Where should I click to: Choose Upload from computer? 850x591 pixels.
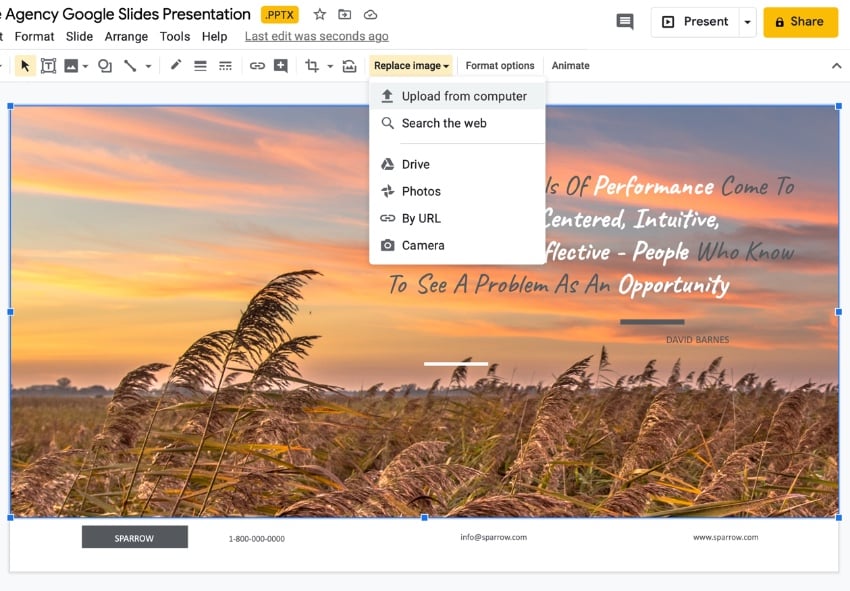click(x=463, y=97)
